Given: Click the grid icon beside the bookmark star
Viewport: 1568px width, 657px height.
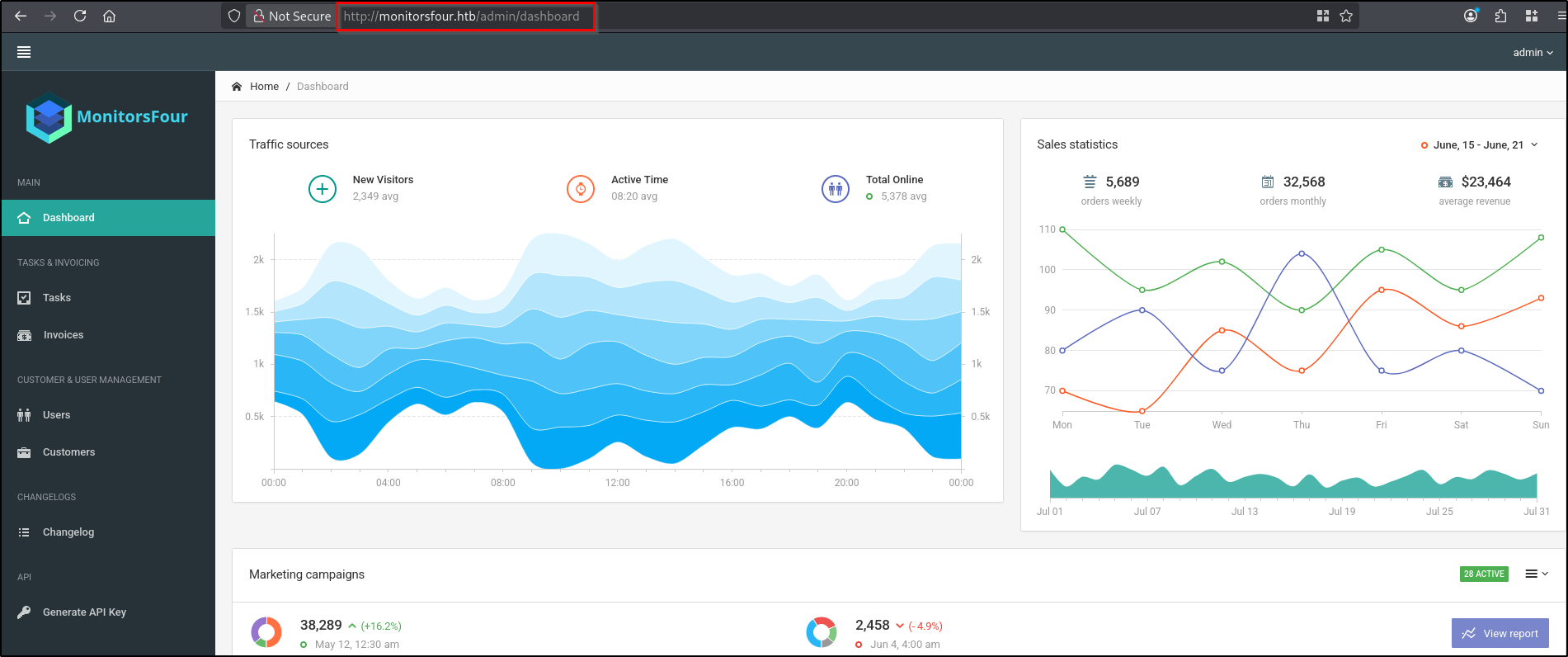Looking at the screenshot, I should (x=1323, y=16).
